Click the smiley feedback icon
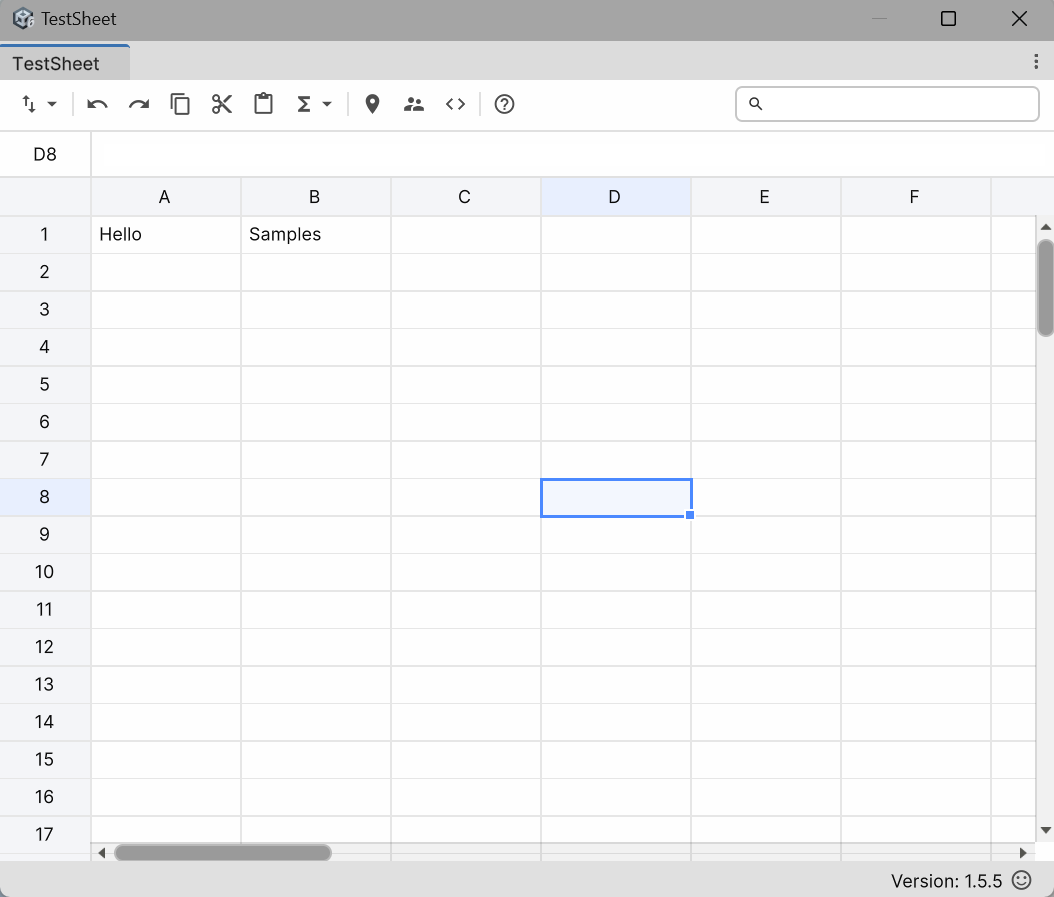Image resolution: width=1054 pixels, height=897 pixels. pyautogui.click(x=1022, y=880)
